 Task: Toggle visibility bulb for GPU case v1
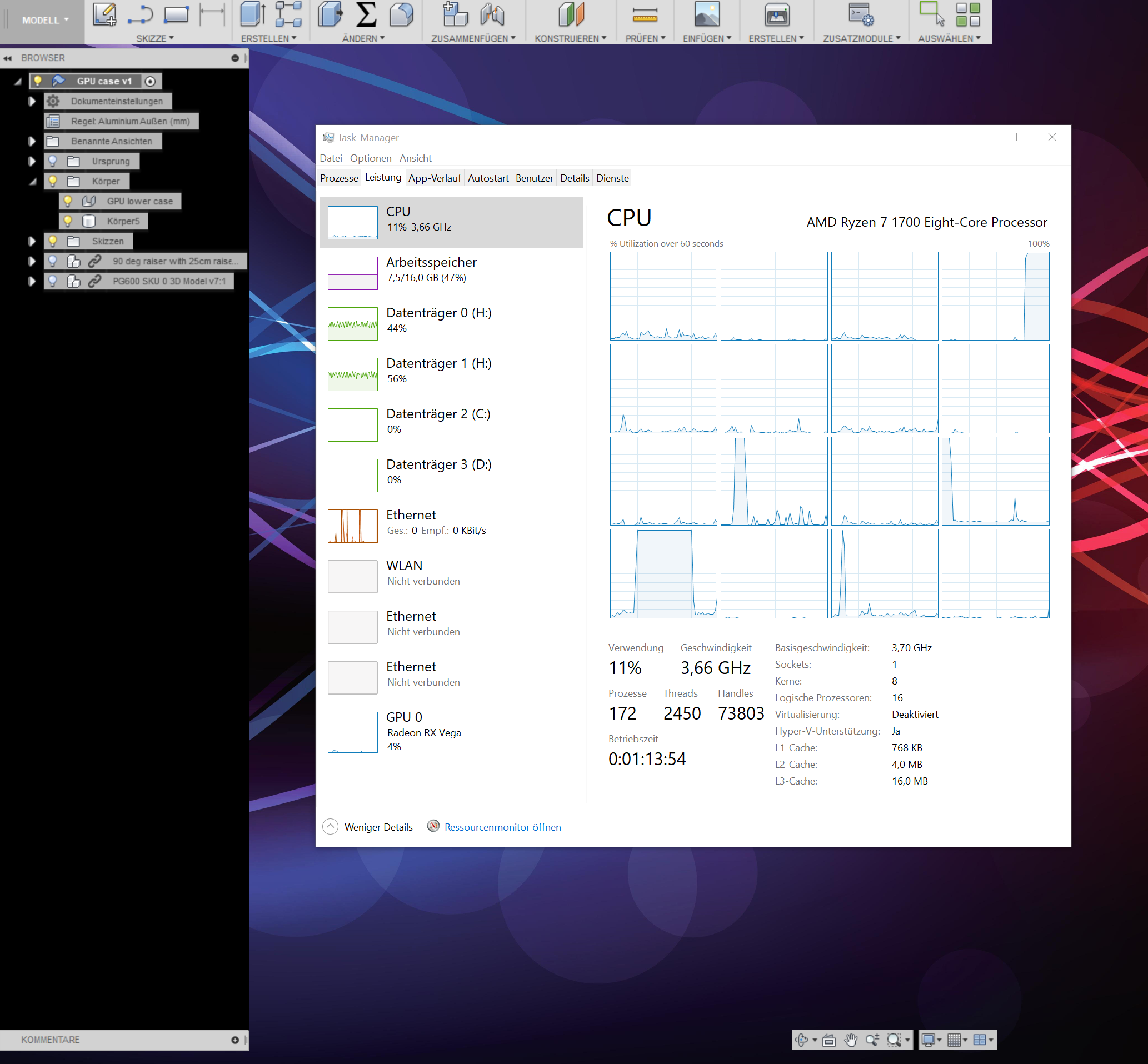[38, 81]
